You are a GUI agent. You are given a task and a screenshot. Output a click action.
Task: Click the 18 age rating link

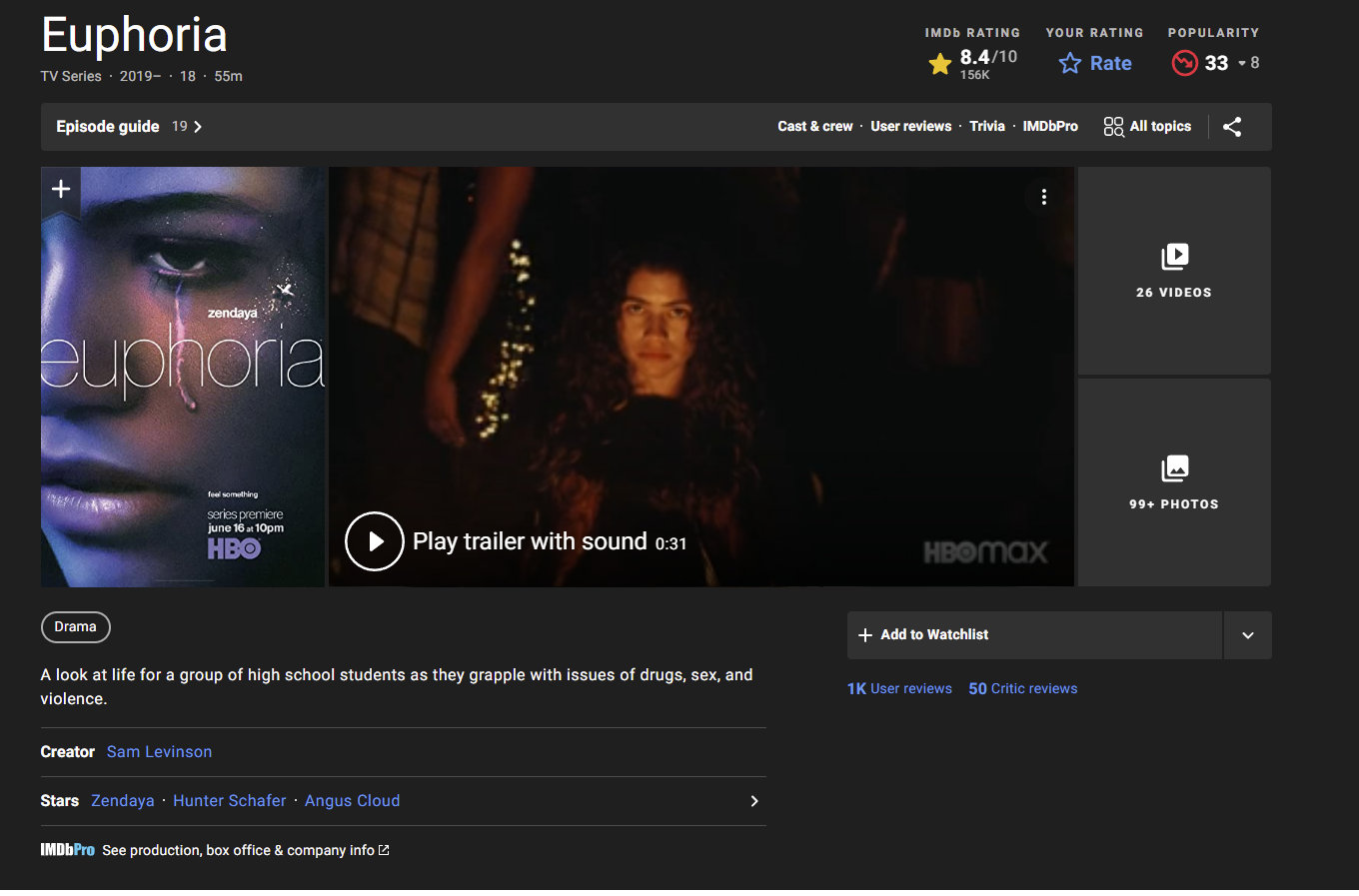coord(188,76)
